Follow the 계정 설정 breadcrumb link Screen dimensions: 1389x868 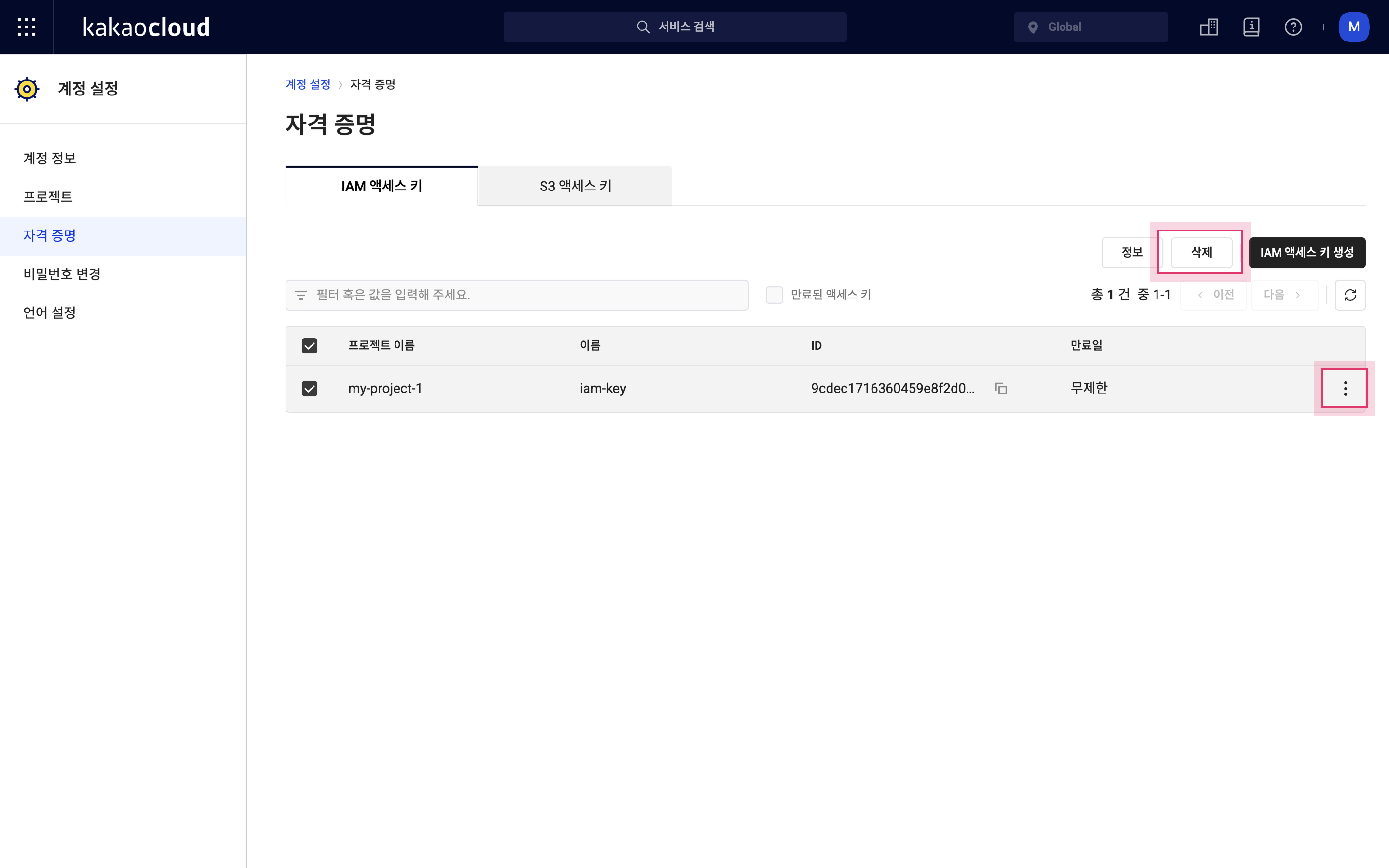(x=308, y=84)
